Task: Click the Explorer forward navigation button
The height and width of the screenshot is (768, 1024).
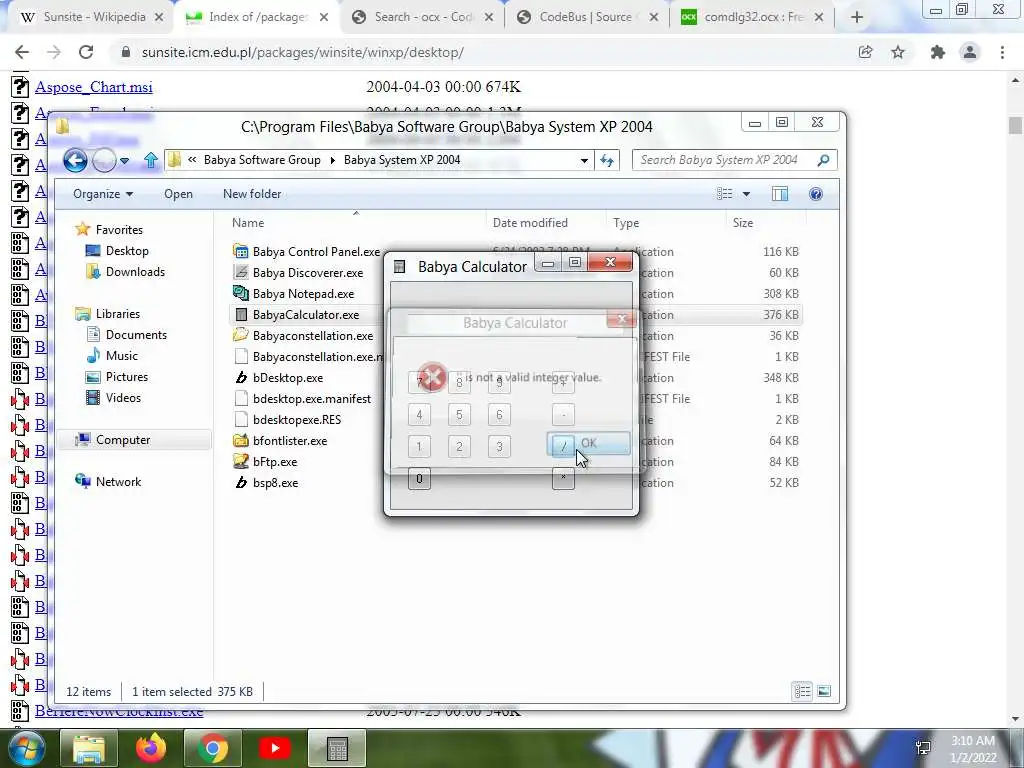Action: pyautogui.click(x=104, y=160)
